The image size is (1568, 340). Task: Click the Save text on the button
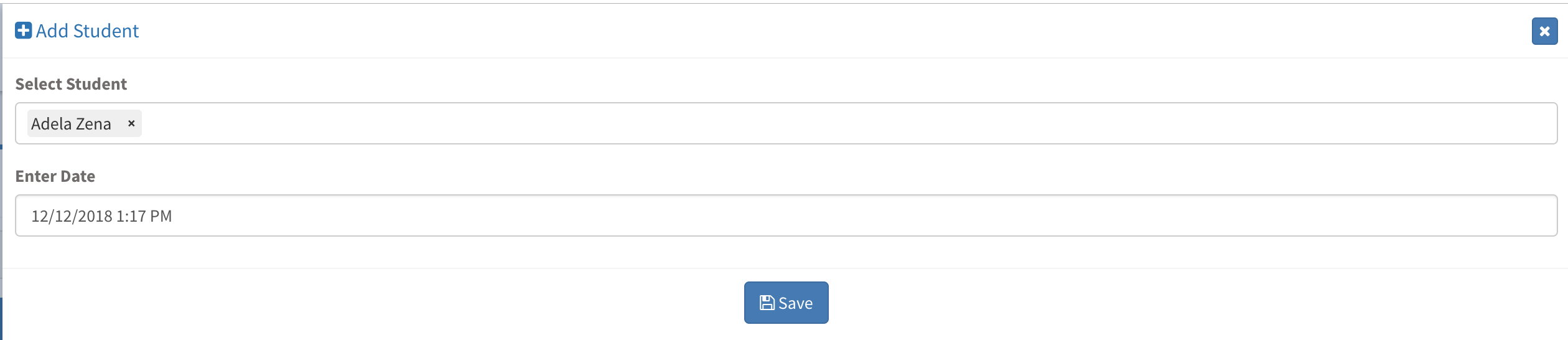(795, 303)
